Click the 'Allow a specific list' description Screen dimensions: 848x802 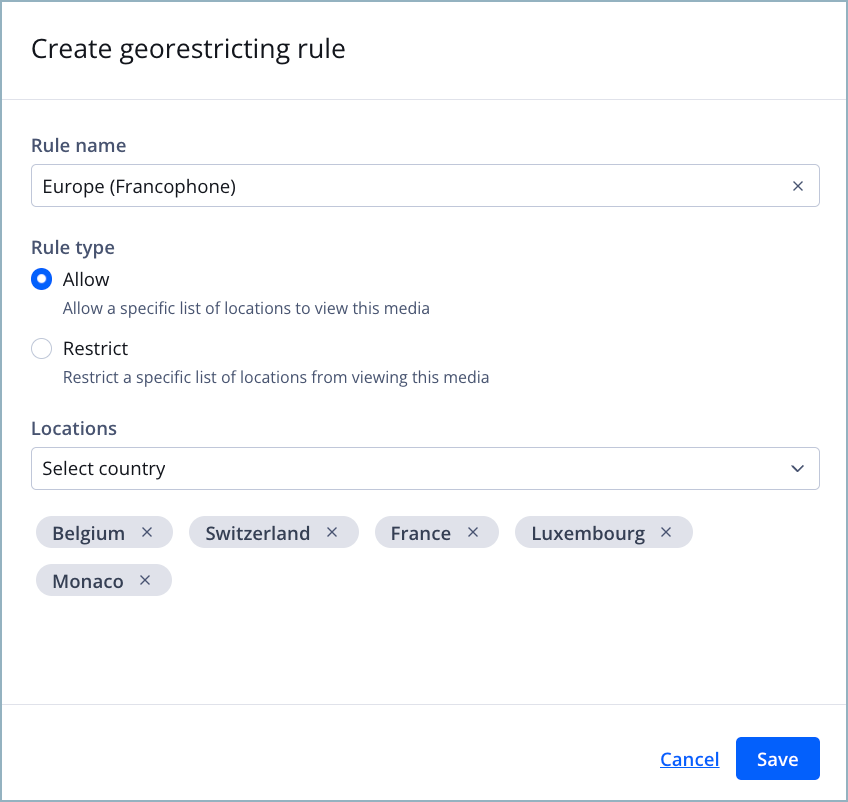(x=246, y=308)
